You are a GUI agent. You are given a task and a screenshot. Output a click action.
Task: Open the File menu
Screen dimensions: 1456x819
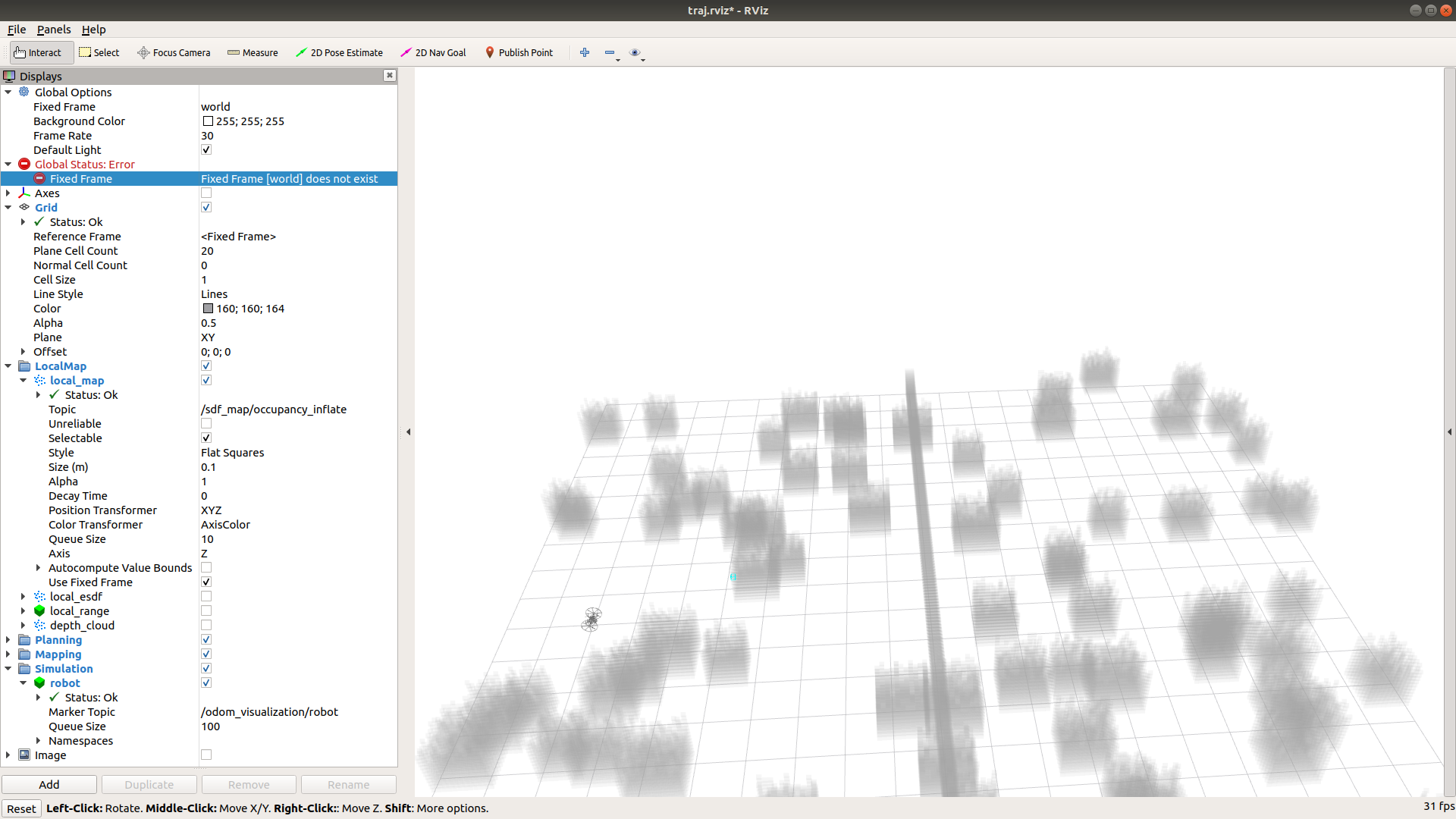17,30
